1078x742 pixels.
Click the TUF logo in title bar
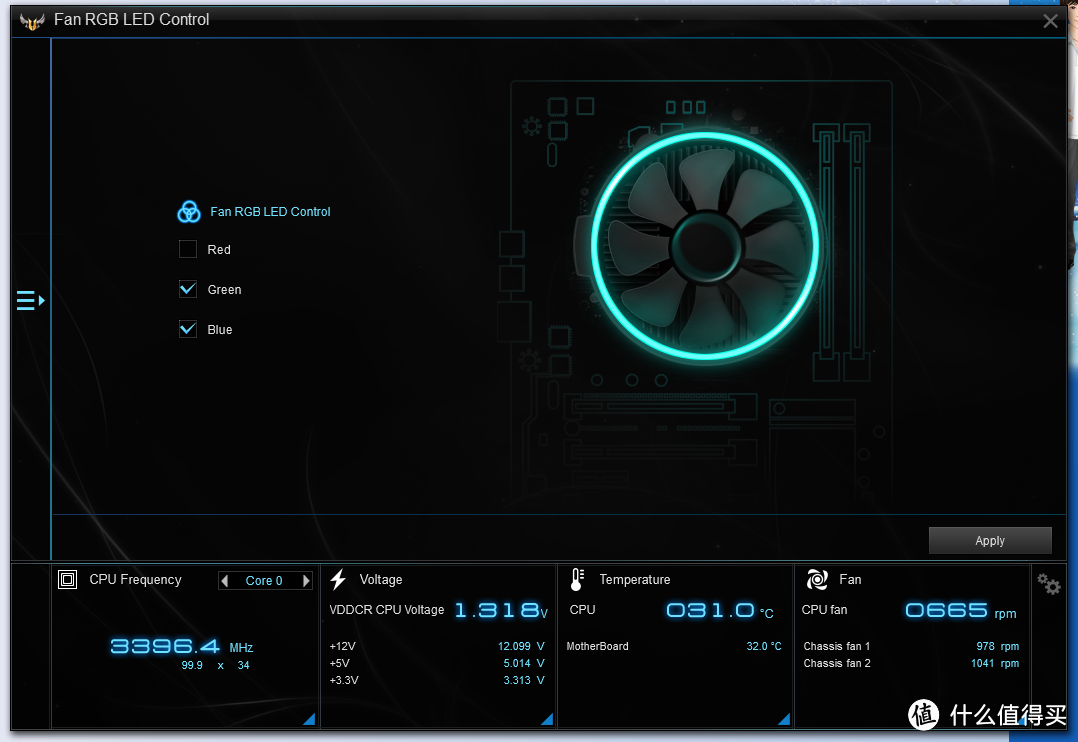32,21
